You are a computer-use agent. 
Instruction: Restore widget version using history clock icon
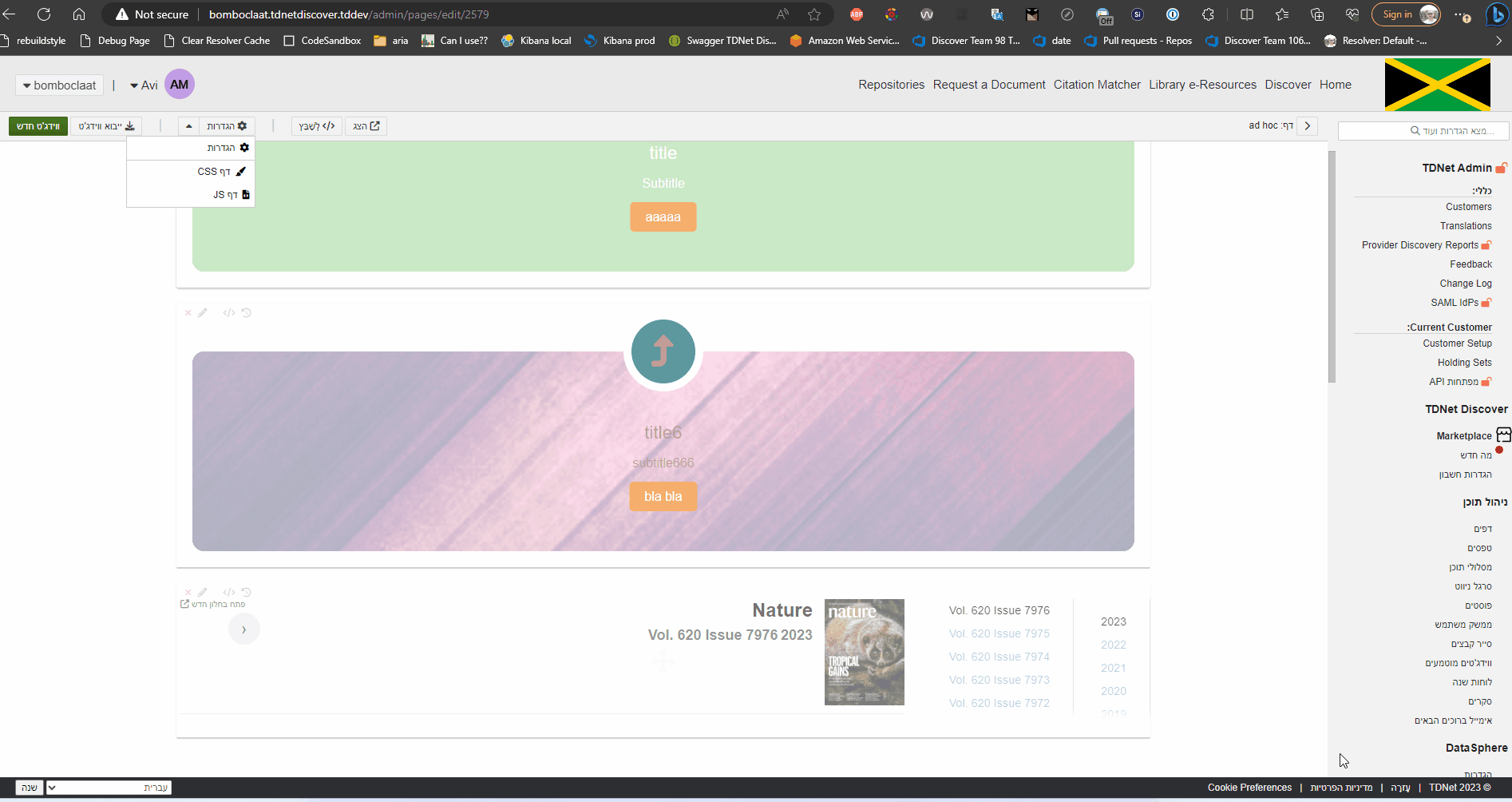246,312
